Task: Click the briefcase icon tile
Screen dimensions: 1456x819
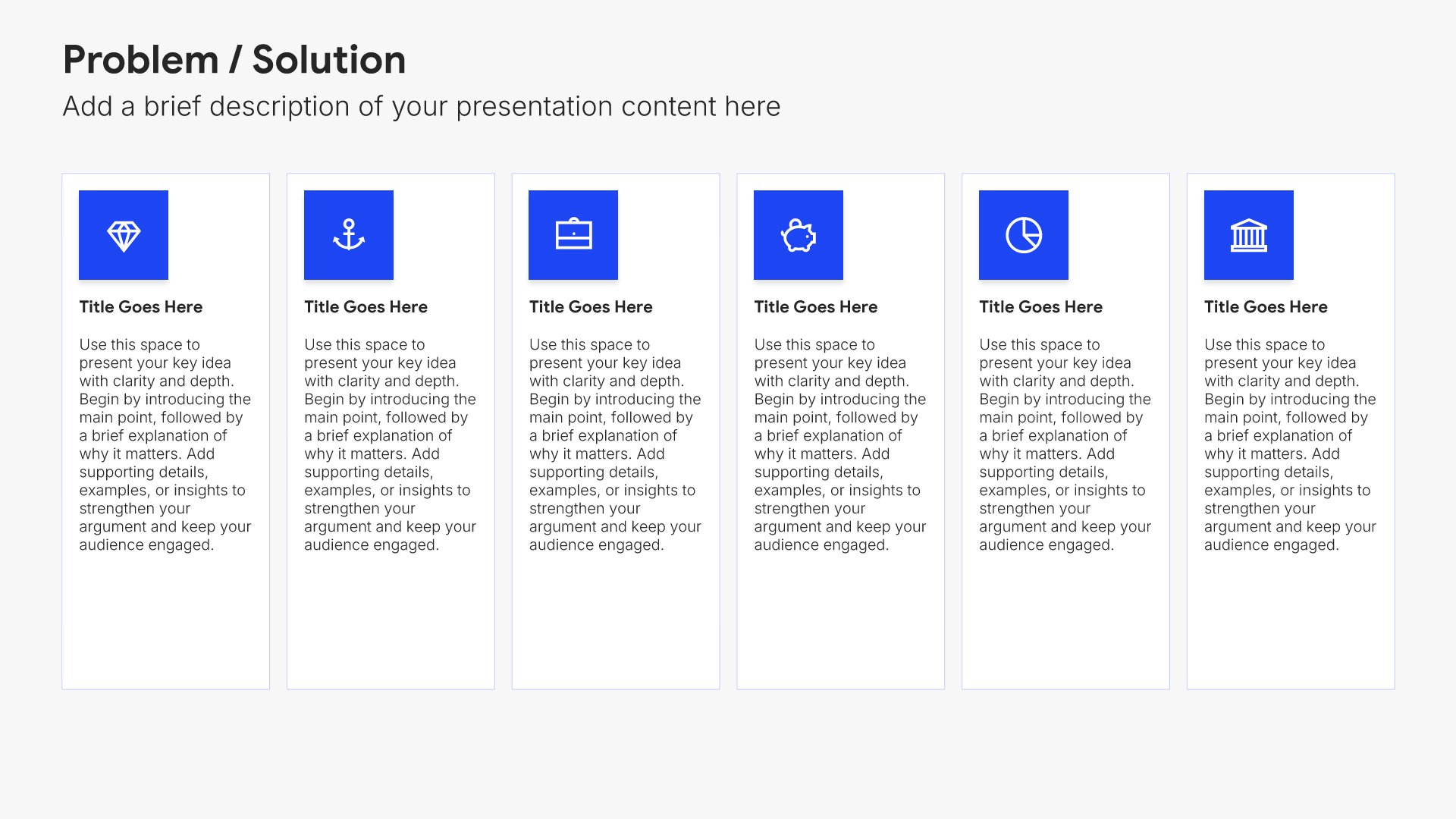Action: click(x=573, y=235)
